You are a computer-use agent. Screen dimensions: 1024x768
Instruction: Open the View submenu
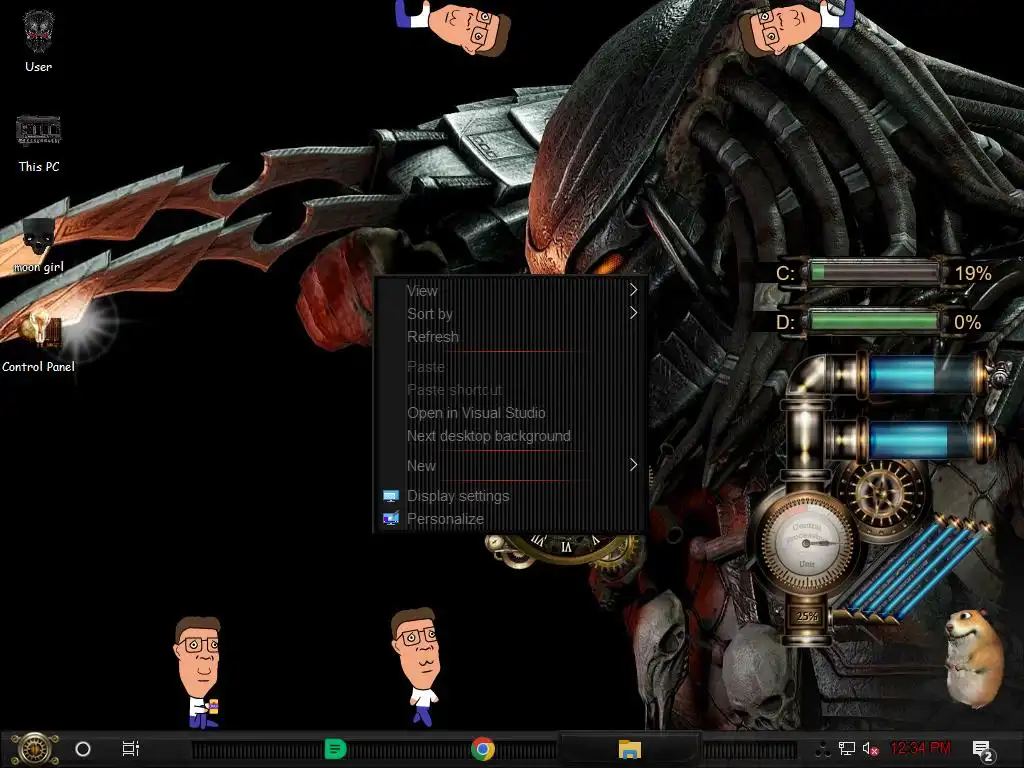(511, 291)
